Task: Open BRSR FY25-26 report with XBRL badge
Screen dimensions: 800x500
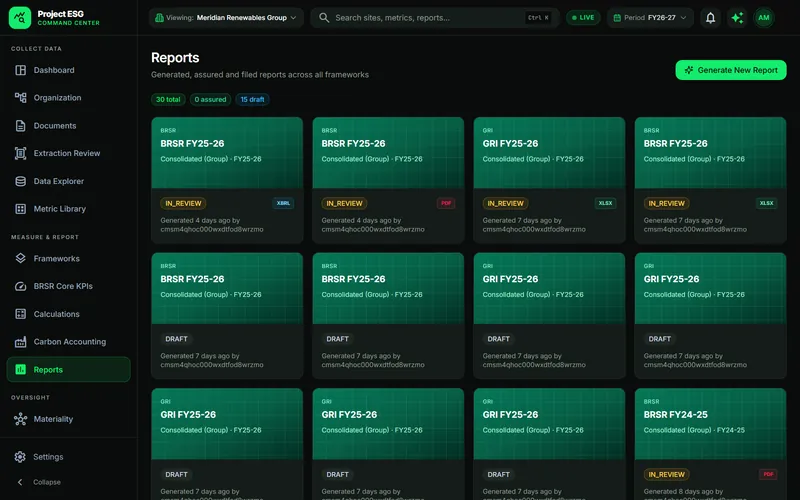Action: click(x=227, y=180)
